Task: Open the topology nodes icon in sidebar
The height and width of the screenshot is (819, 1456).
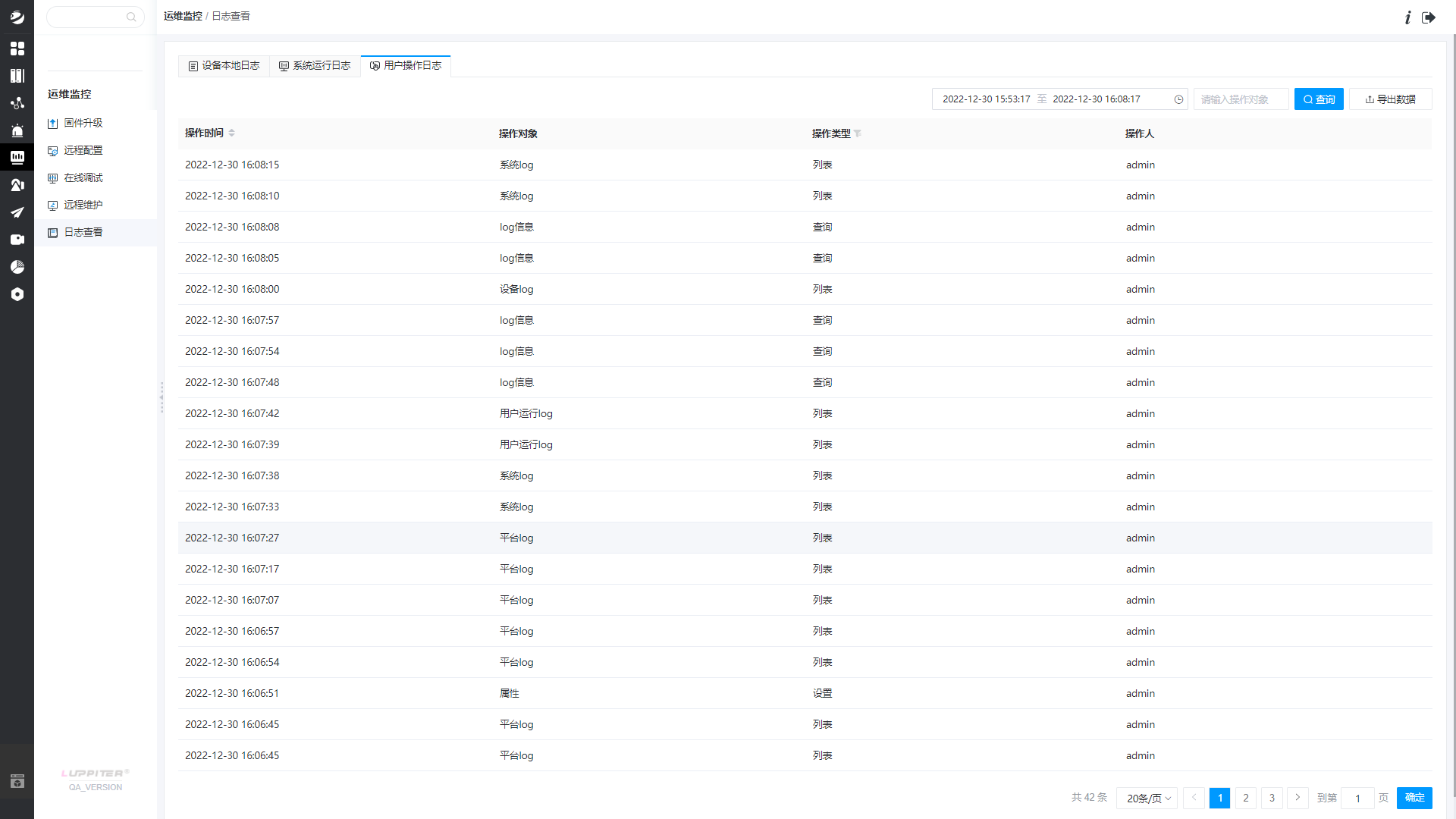Action: coord(17,103)
